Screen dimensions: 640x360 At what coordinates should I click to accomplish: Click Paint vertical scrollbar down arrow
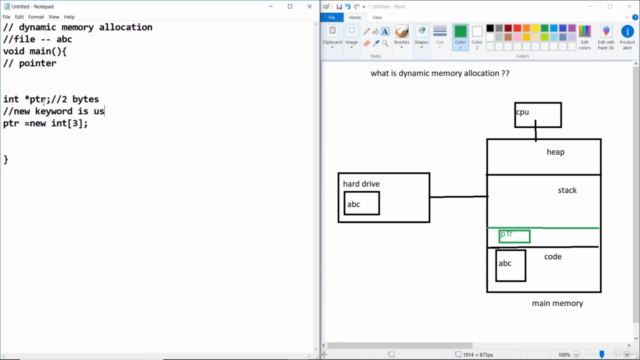tap(636, 338)
